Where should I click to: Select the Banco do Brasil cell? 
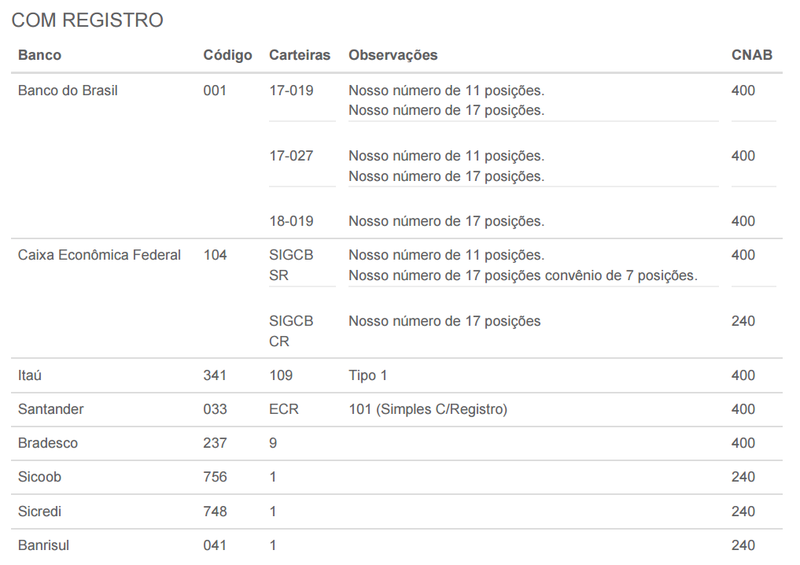pos(68,91)
